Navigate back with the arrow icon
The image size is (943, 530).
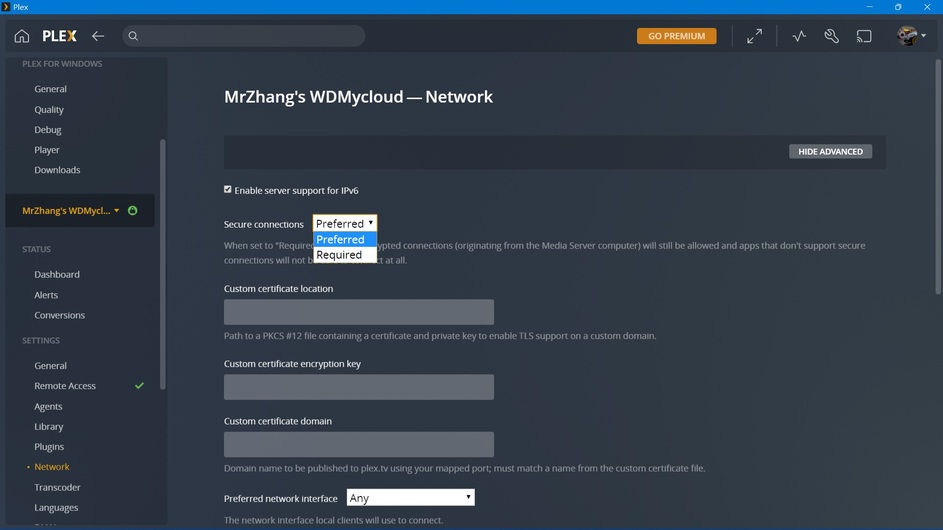pyautogui.click(x=98, y=36)
